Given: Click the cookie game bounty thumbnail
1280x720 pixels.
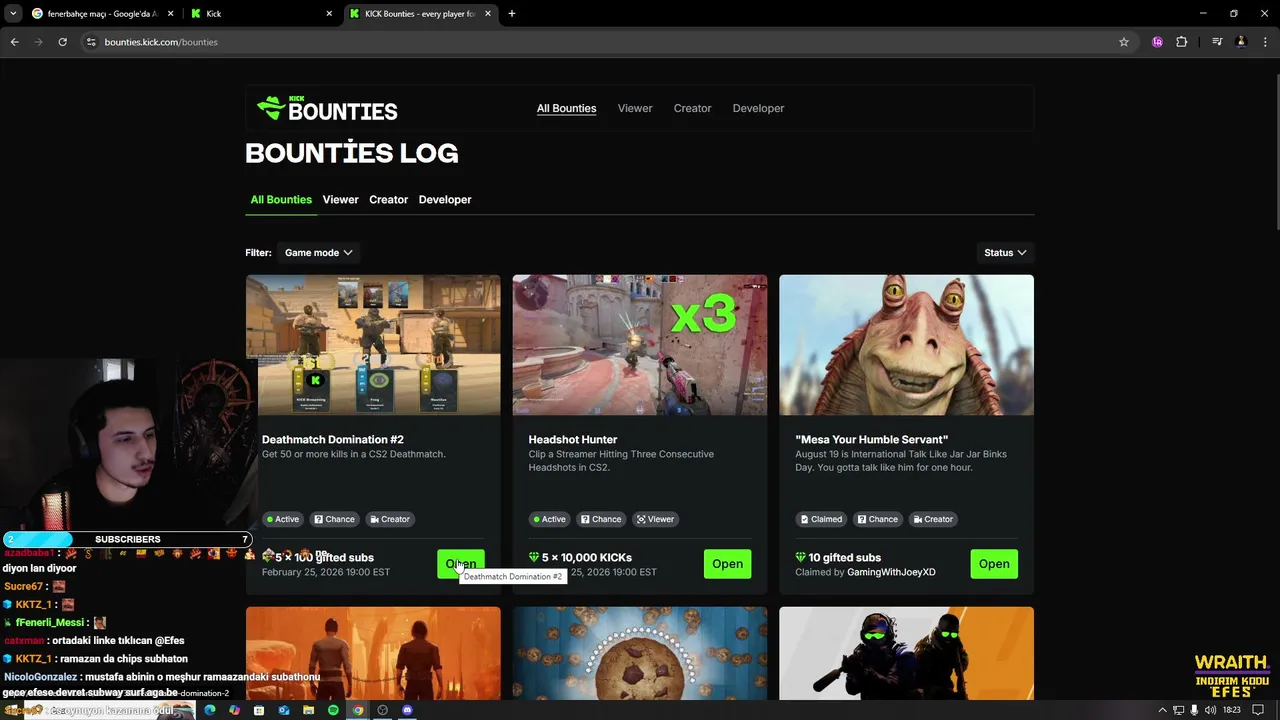Looking at the screenshot, I should pos(640,654).
